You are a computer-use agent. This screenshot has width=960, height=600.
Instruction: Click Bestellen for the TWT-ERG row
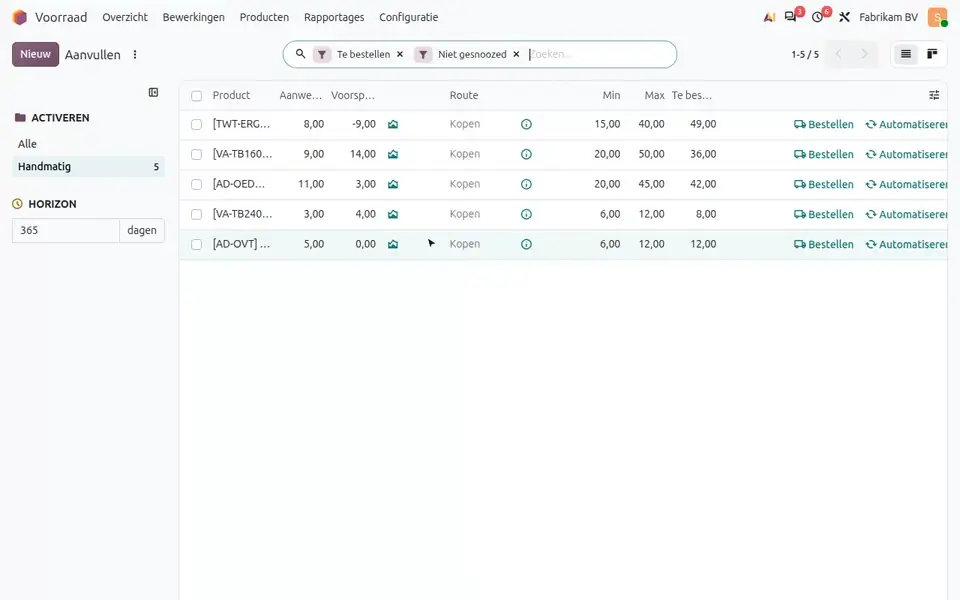823,124
